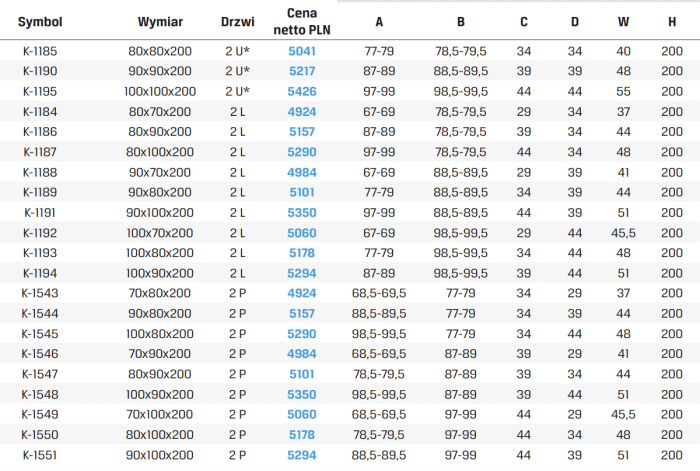The height and width of the screenshot is (471, 700).
Task: Open the price 5426 for K-1195
Action: point(302,92)
